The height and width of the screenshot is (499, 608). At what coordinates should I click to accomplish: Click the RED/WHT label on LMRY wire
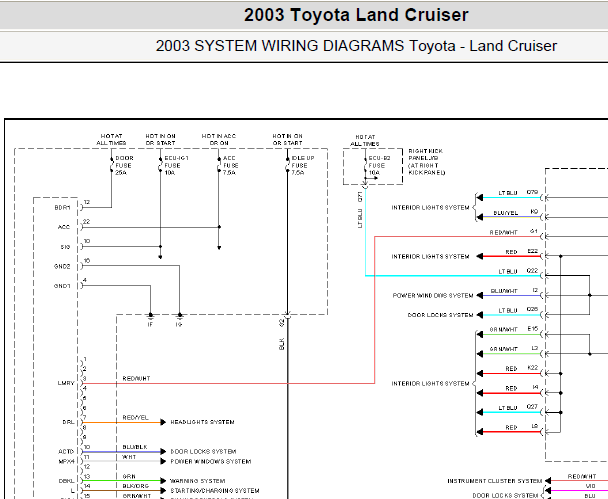tap(136, 378)
